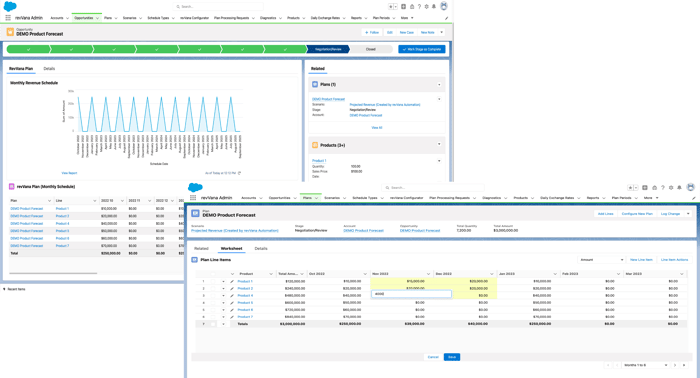Image resolution: width=700 pixels, height=378 pixels.
Task: Expand the Product column header menu
Action: pyautogui.click(x=271, y=274)
